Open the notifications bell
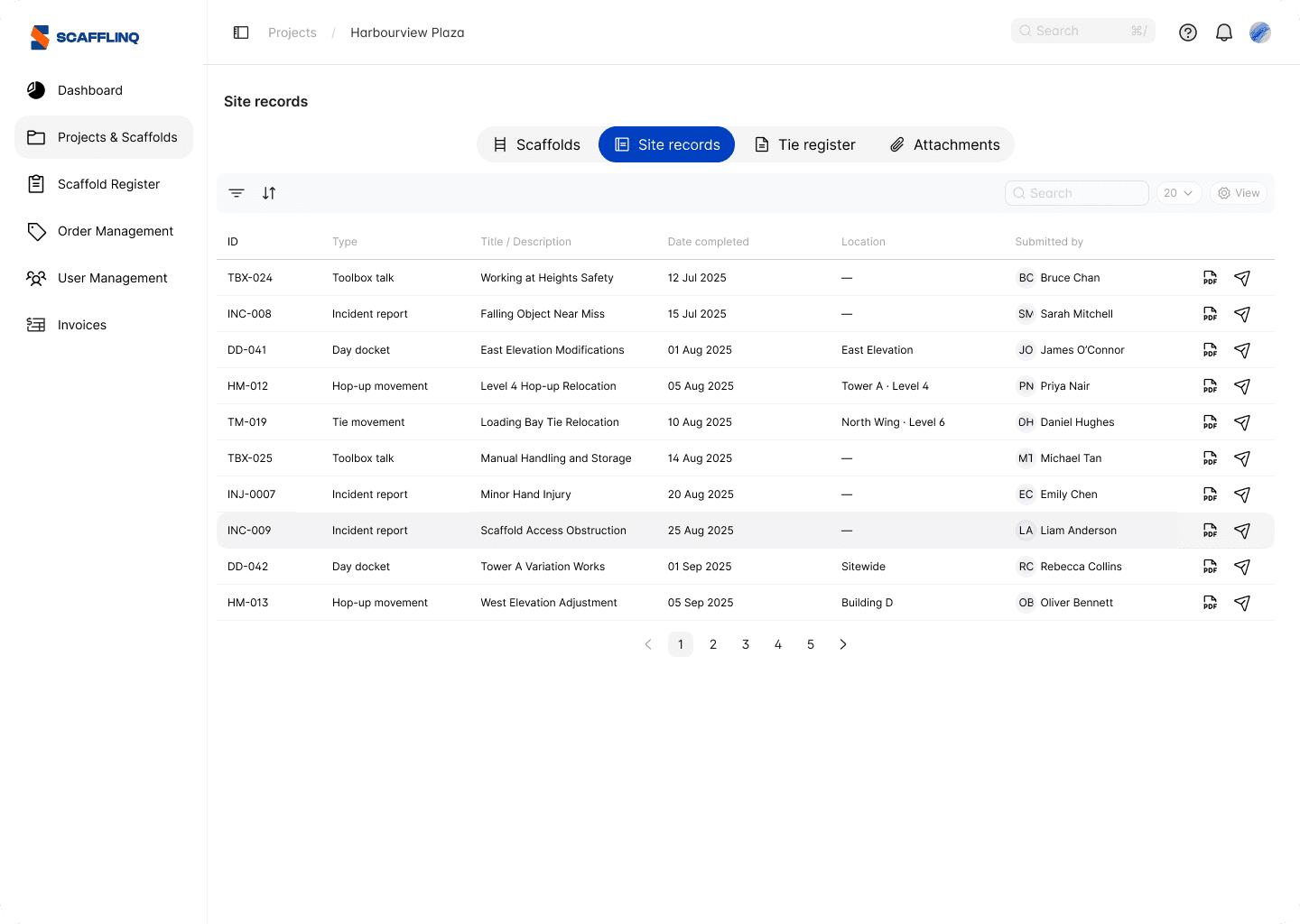1300x924 pixels. (1224, 32)
